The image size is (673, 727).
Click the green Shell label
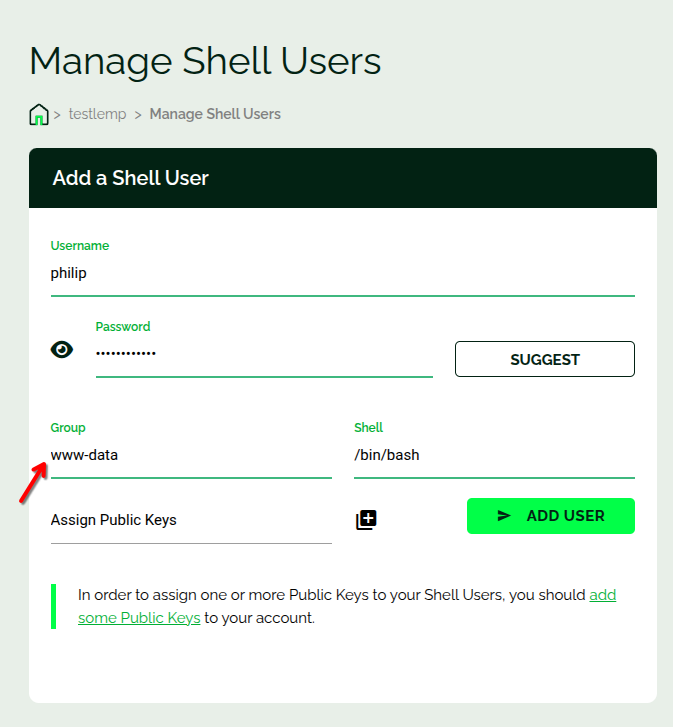click(368, 428)
